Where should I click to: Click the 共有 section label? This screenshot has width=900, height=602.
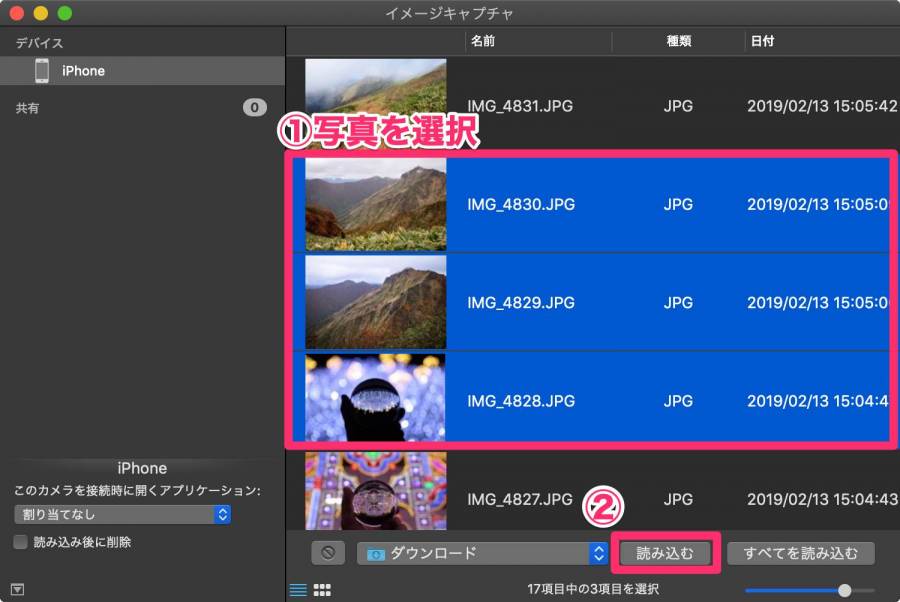pyautogui.click(x=27, y=108)
